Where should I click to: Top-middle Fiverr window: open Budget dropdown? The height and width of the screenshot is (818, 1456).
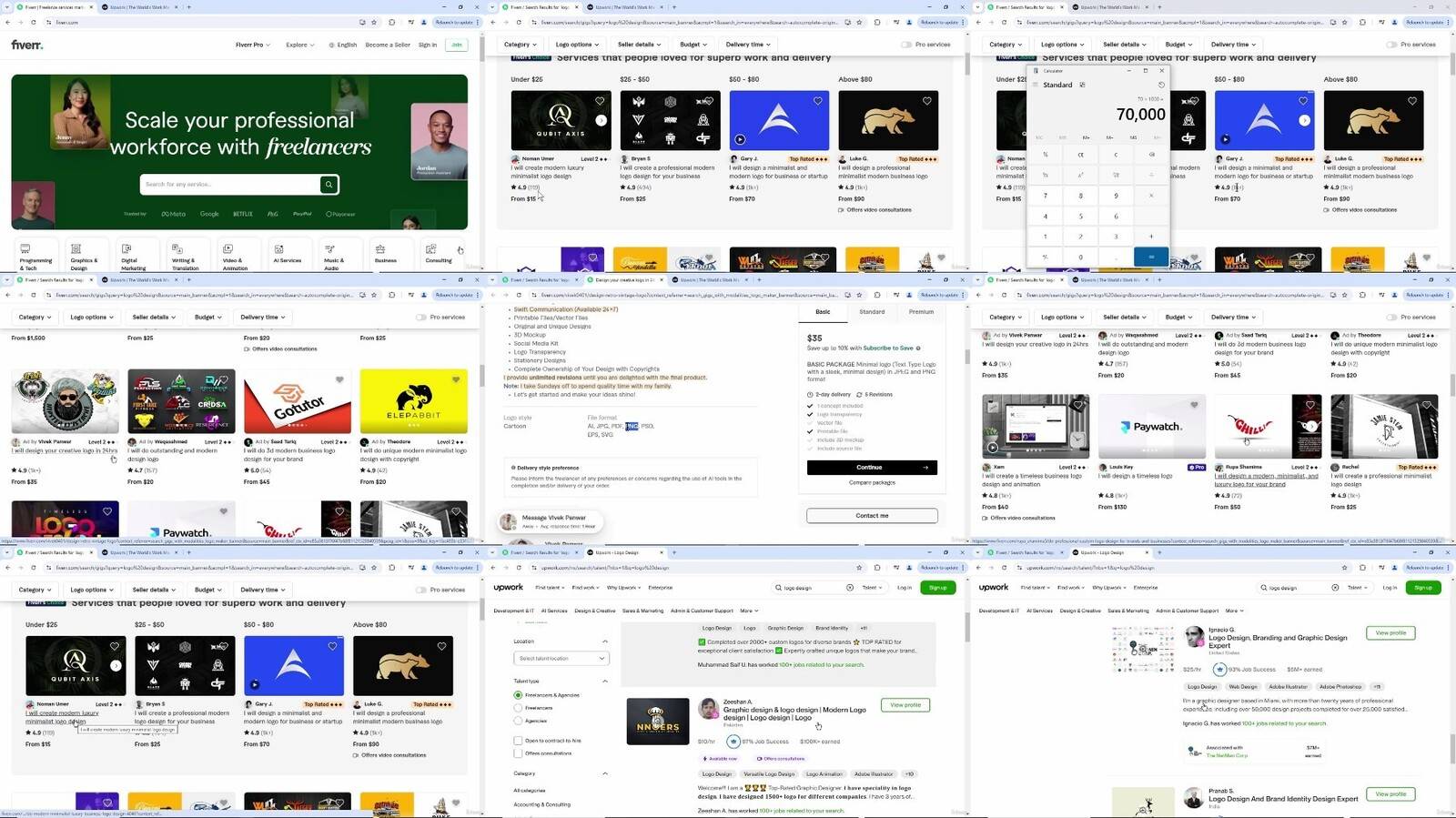pyautogui.click(x=693, y=45)
